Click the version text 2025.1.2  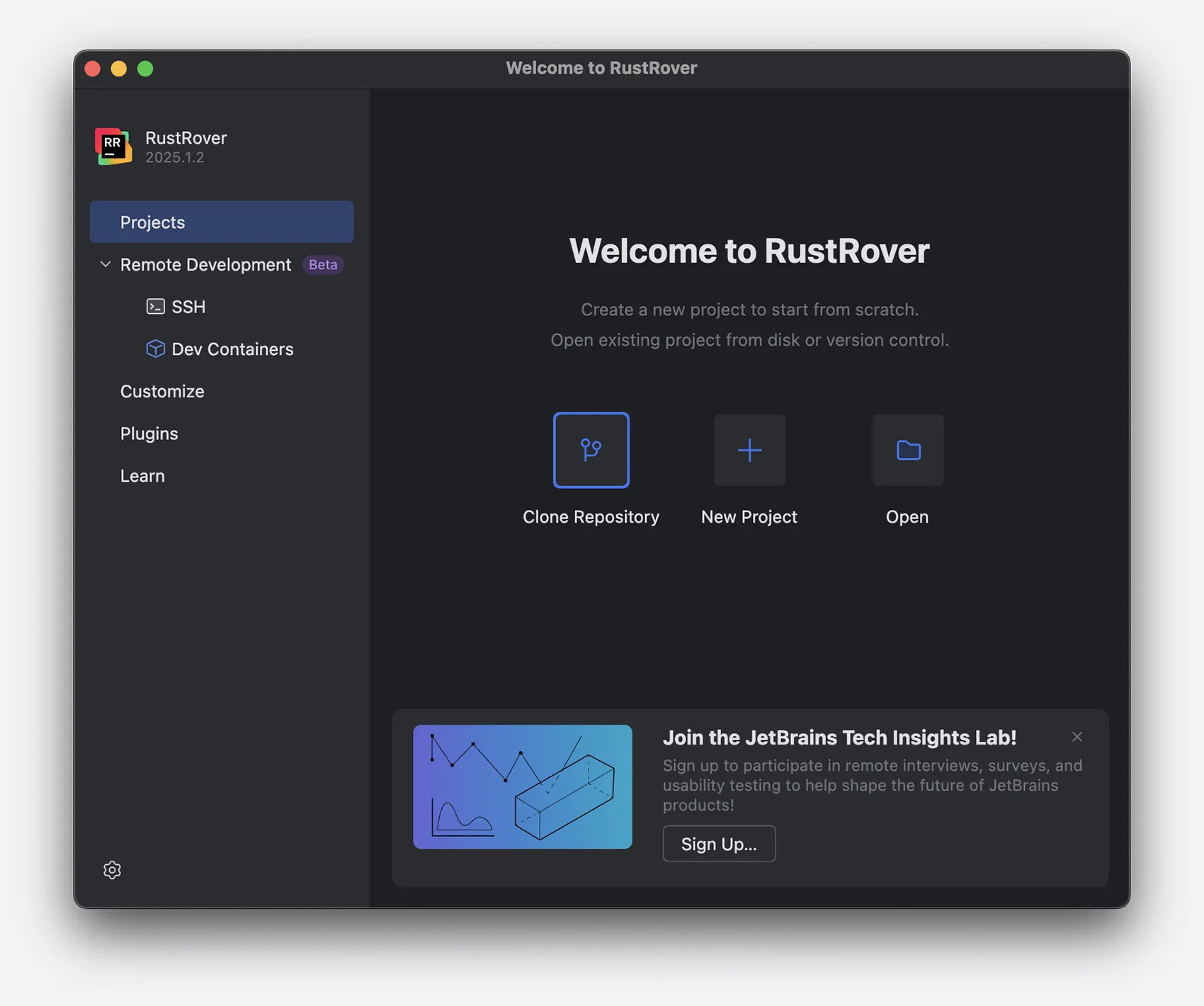[x=175, y=157]
